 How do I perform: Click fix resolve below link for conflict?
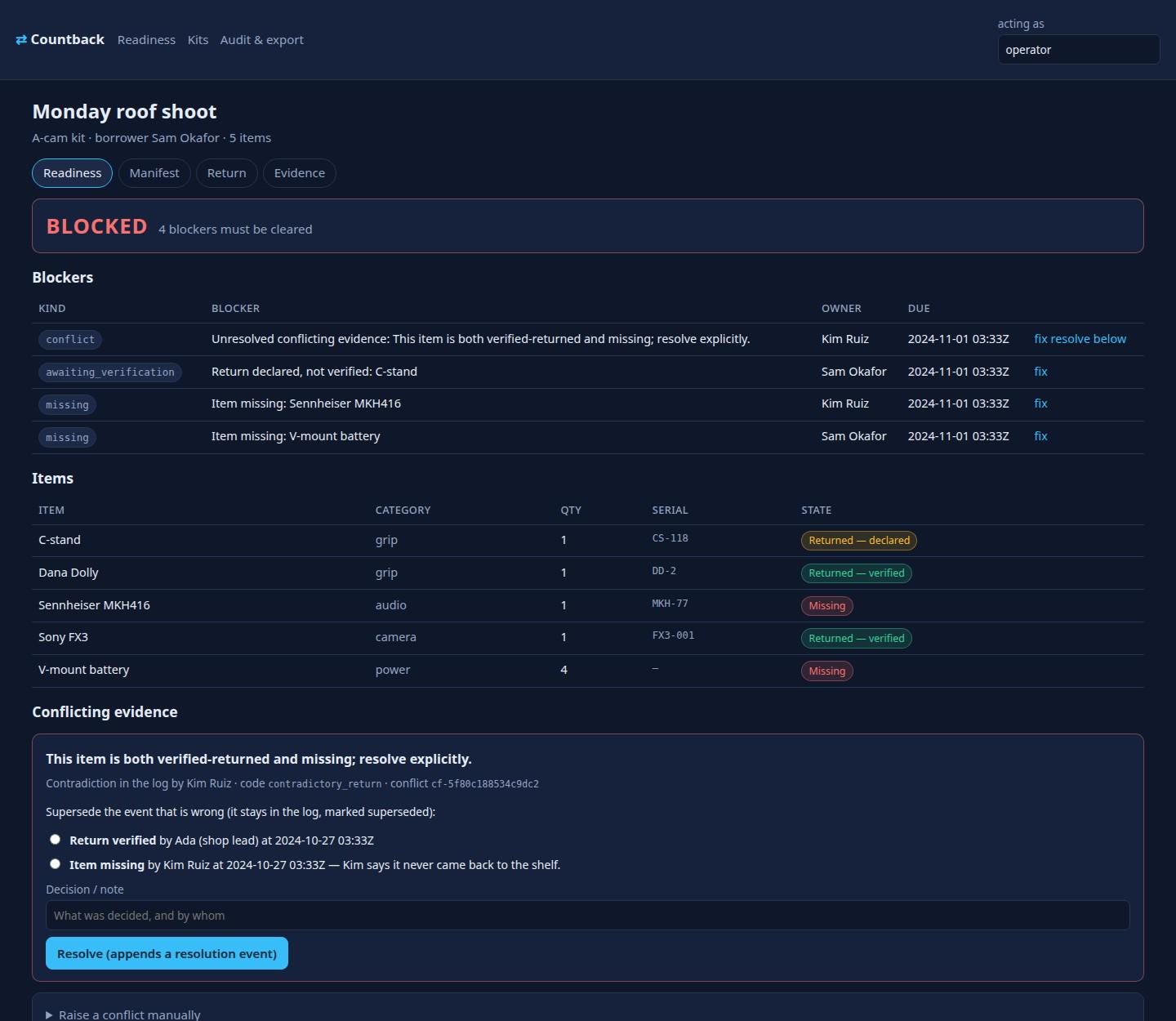(x=1080, y=339)
